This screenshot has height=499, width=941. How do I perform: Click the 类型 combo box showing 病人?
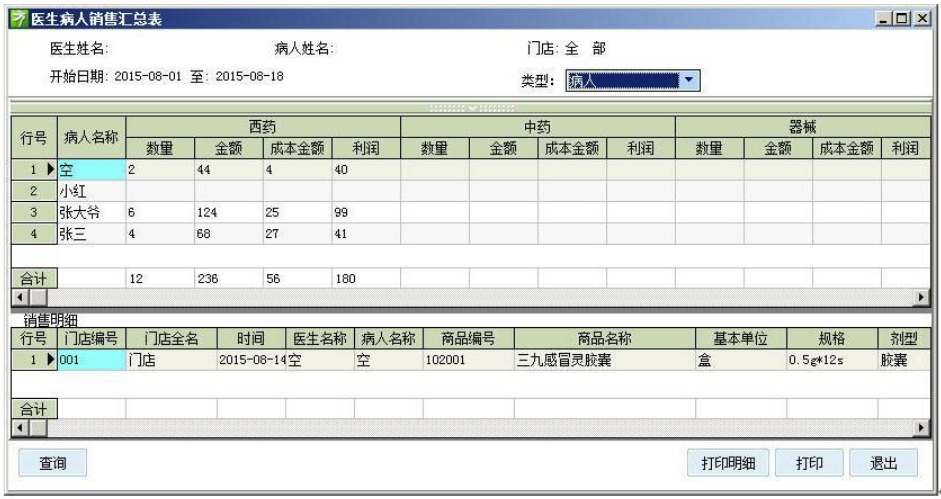point(633,80)
